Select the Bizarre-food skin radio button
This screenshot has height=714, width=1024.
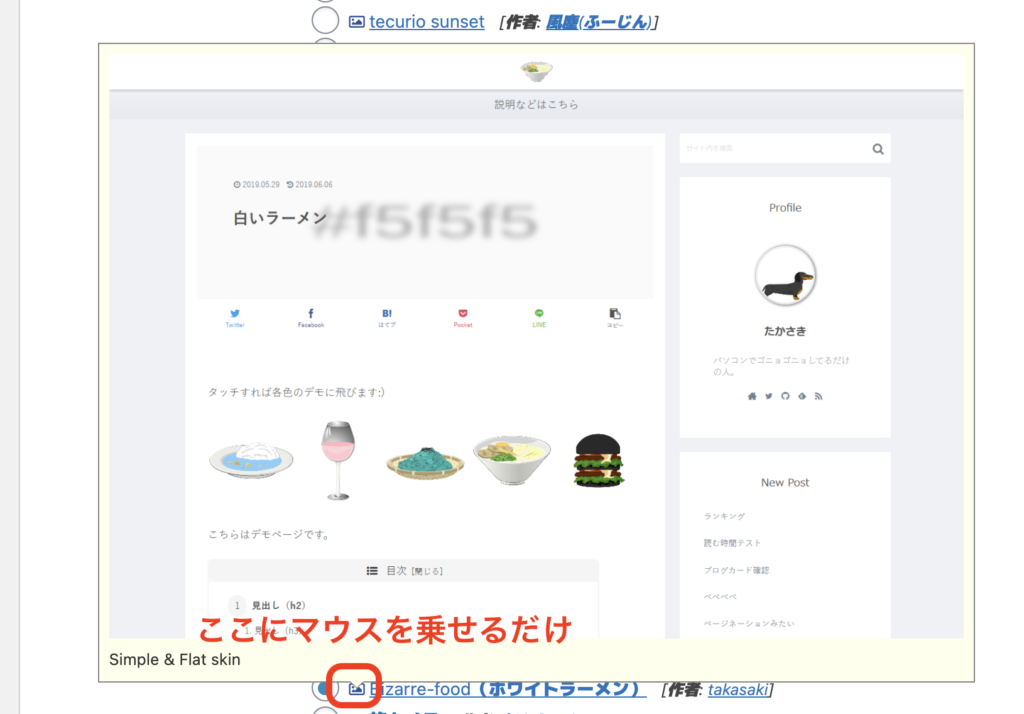[x=325, y=688]
